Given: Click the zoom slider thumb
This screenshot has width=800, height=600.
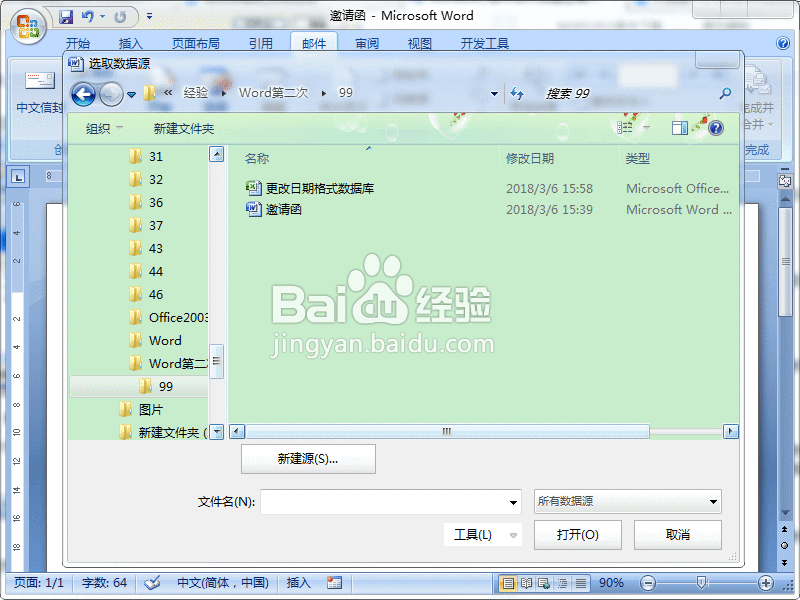Looking at the screenshot, I should (702, 582).
